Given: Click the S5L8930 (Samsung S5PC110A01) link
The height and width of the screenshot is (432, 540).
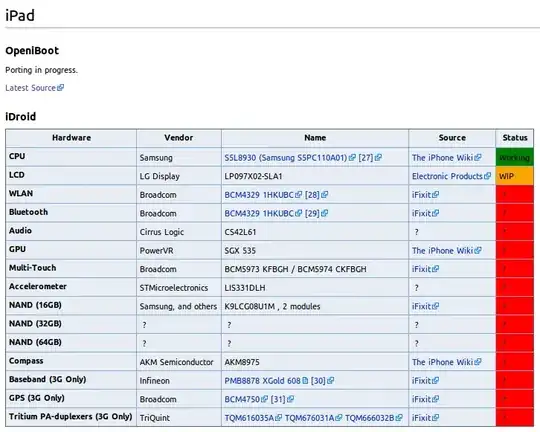Looking at the screenshot, I should pyautogui.click(x=290, y=158).
